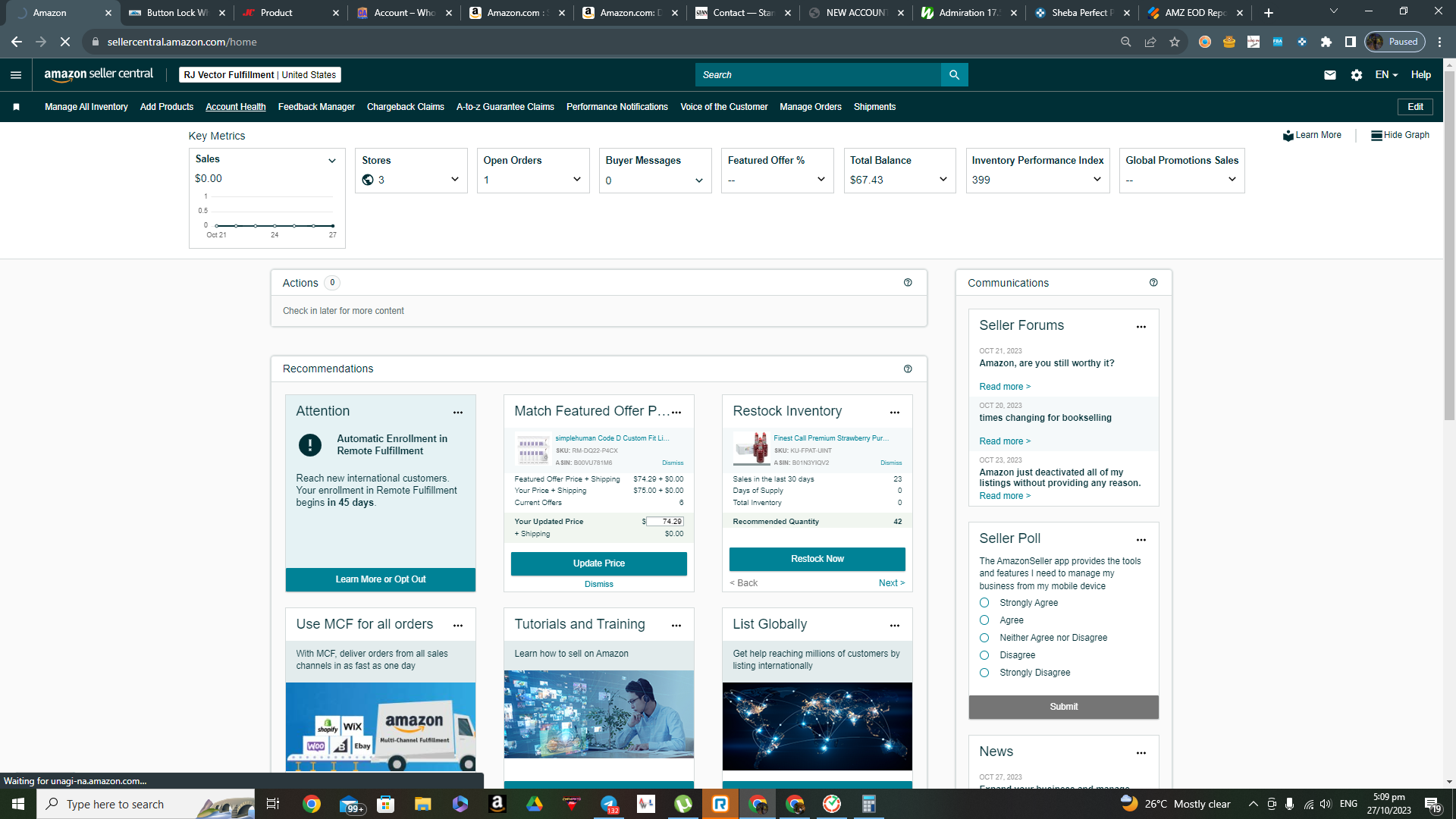The height and width of the screenshot is (819, 1456).
Task: Select the Agree poll option
Action: (x=984, y=620)
